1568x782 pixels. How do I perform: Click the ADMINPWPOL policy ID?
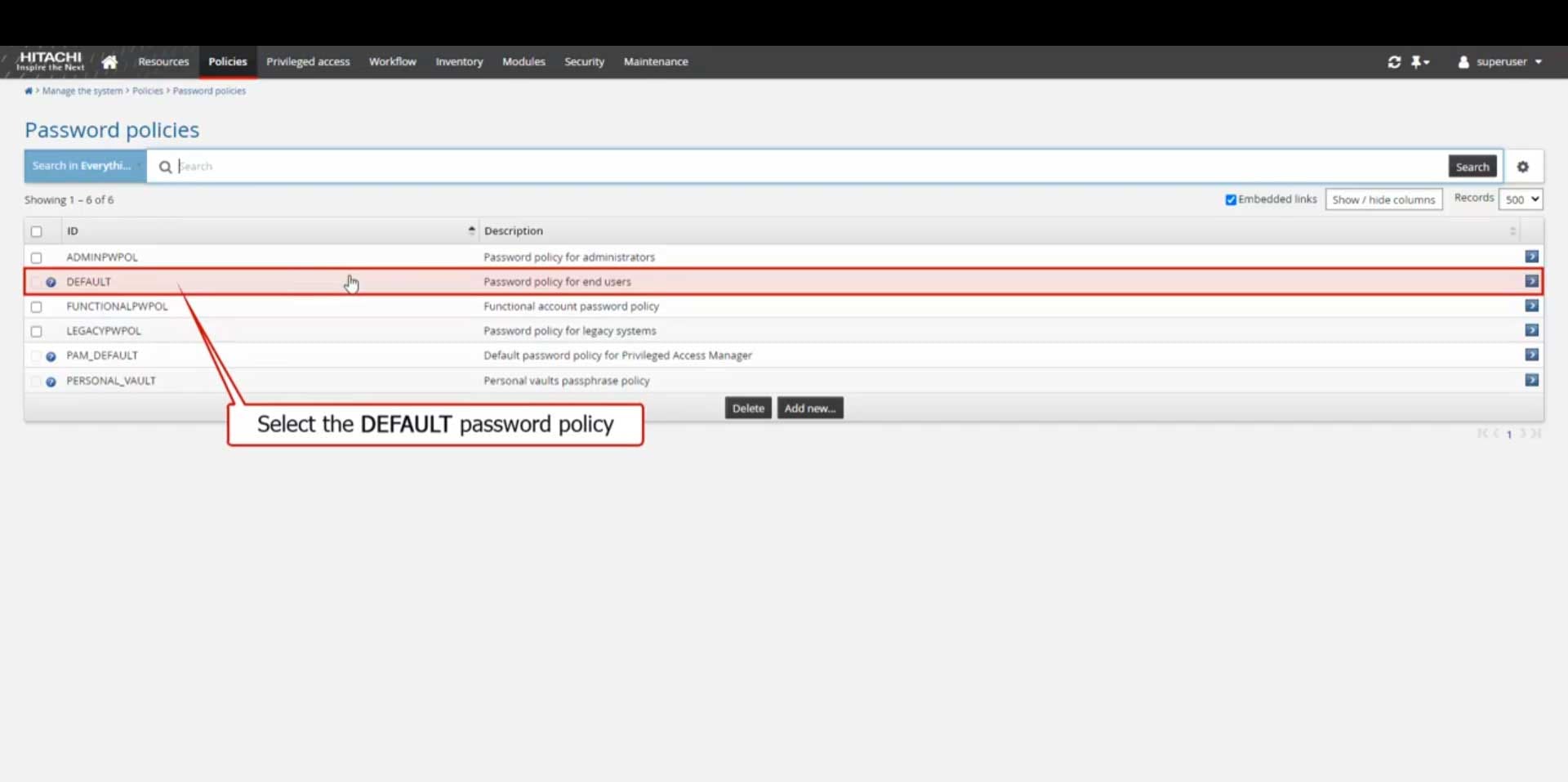click(x=102, y=257)
